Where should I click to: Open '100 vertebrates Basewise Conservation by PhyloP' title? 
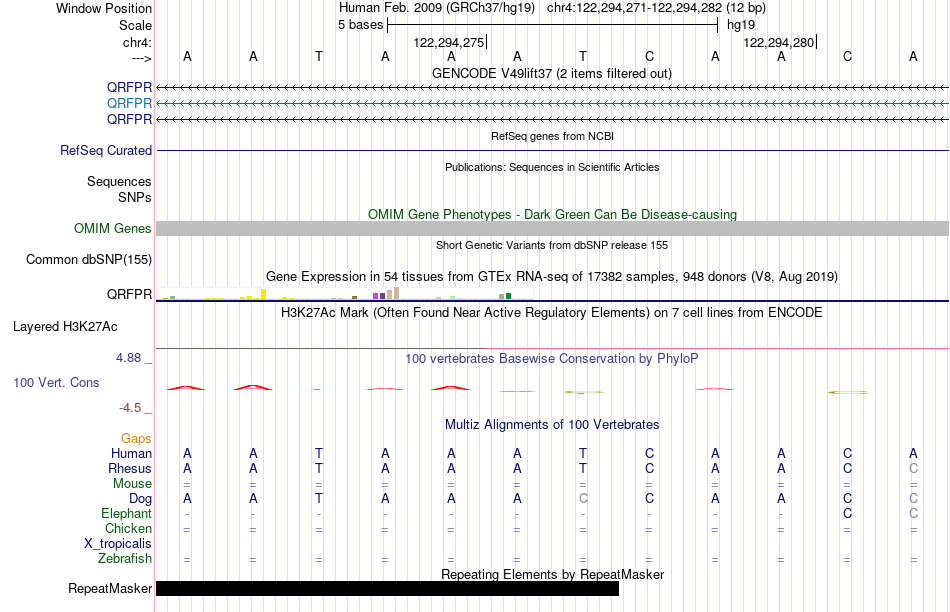click(x=552, y=359)
